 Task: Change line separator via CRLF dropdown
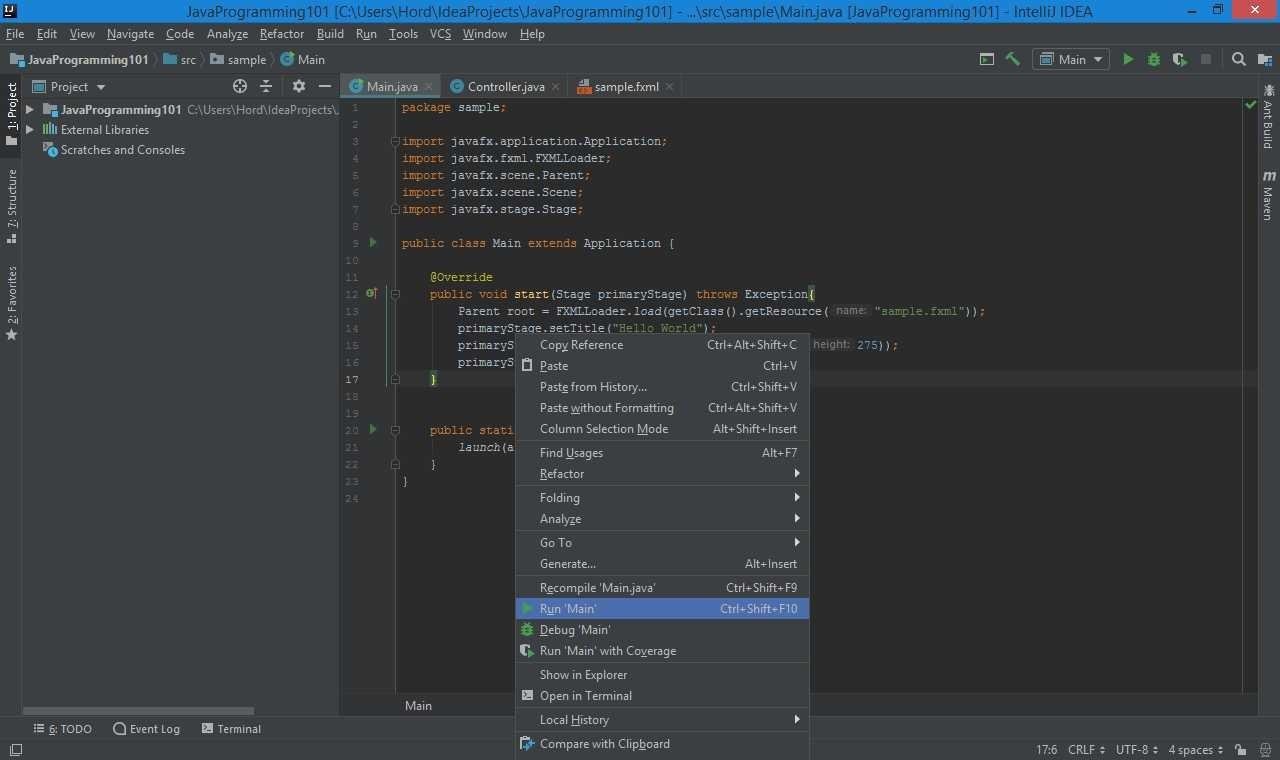(1087, 749)
